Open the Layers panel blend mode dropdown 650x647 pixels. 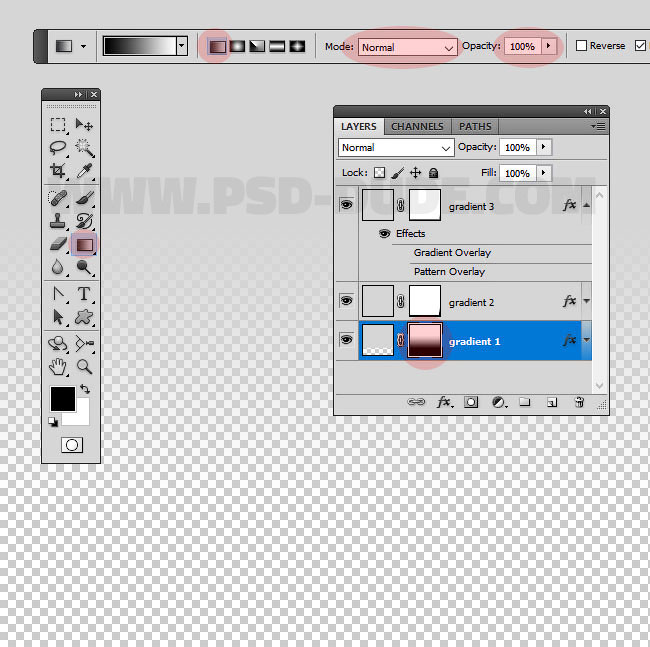396,148
